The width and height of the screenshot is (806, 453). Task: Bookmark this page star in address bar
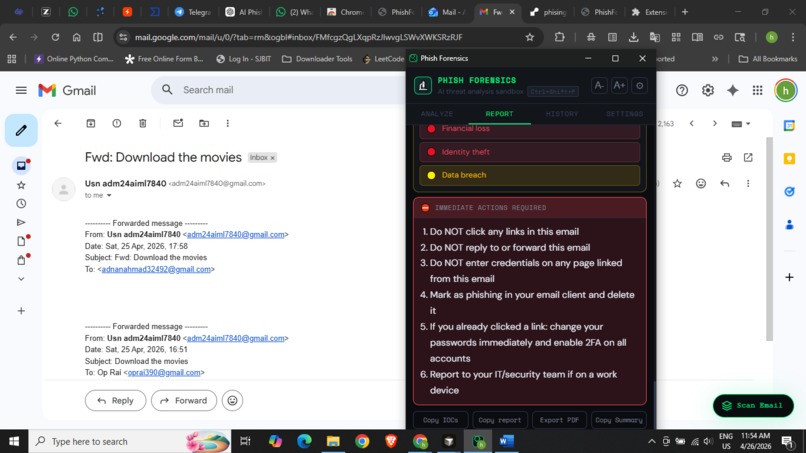point(529,37)
